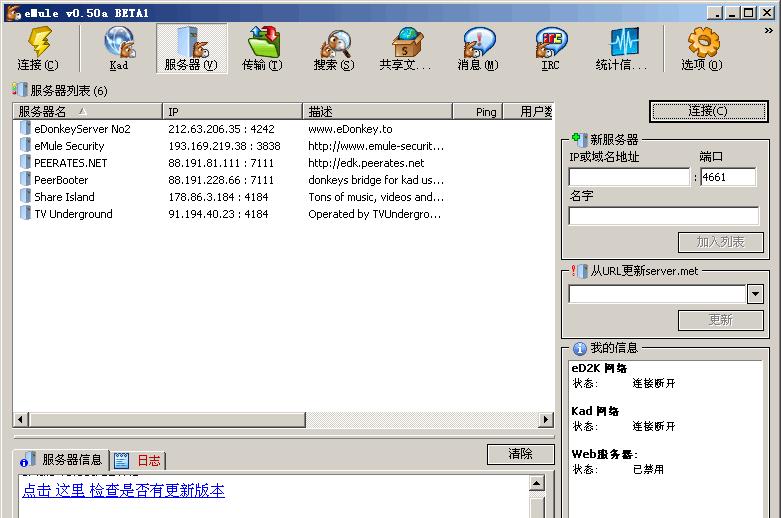Click the 点击 这里 检查是否有更新版本 link

click(x=124, y=491)
